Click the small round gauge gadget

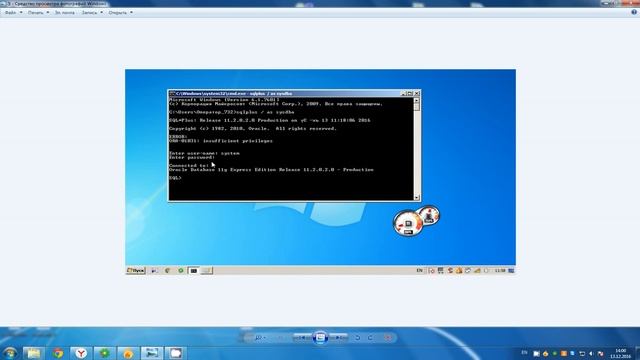pyautogui.click(x=429, y=215)
